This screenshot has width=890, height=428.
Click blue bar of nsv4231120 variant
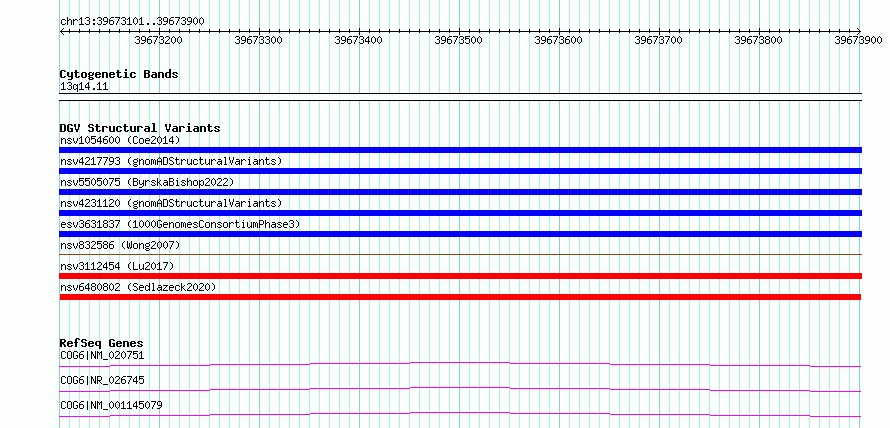pyautogui.click(x=461, y=213)
